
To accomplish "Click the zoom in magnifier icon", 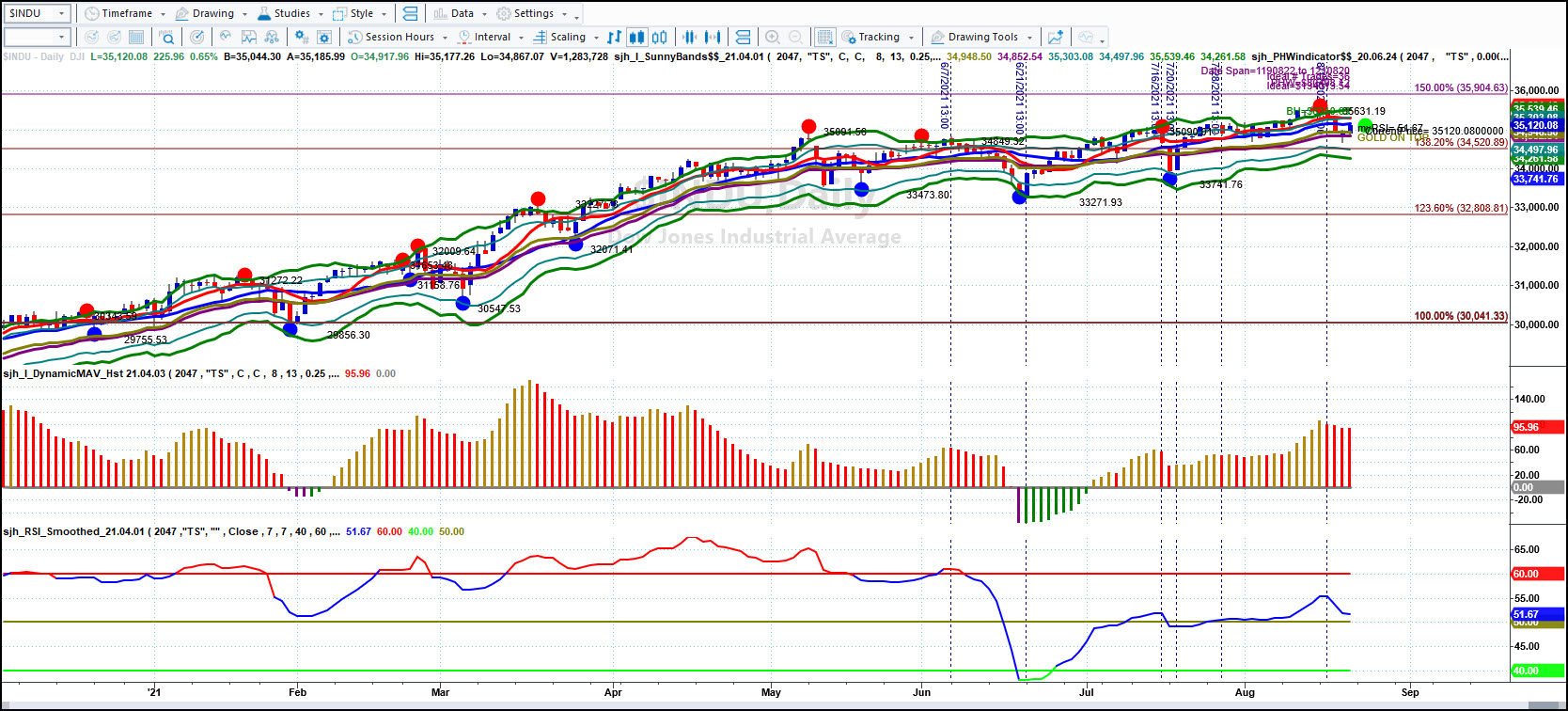I will [773, 37].
